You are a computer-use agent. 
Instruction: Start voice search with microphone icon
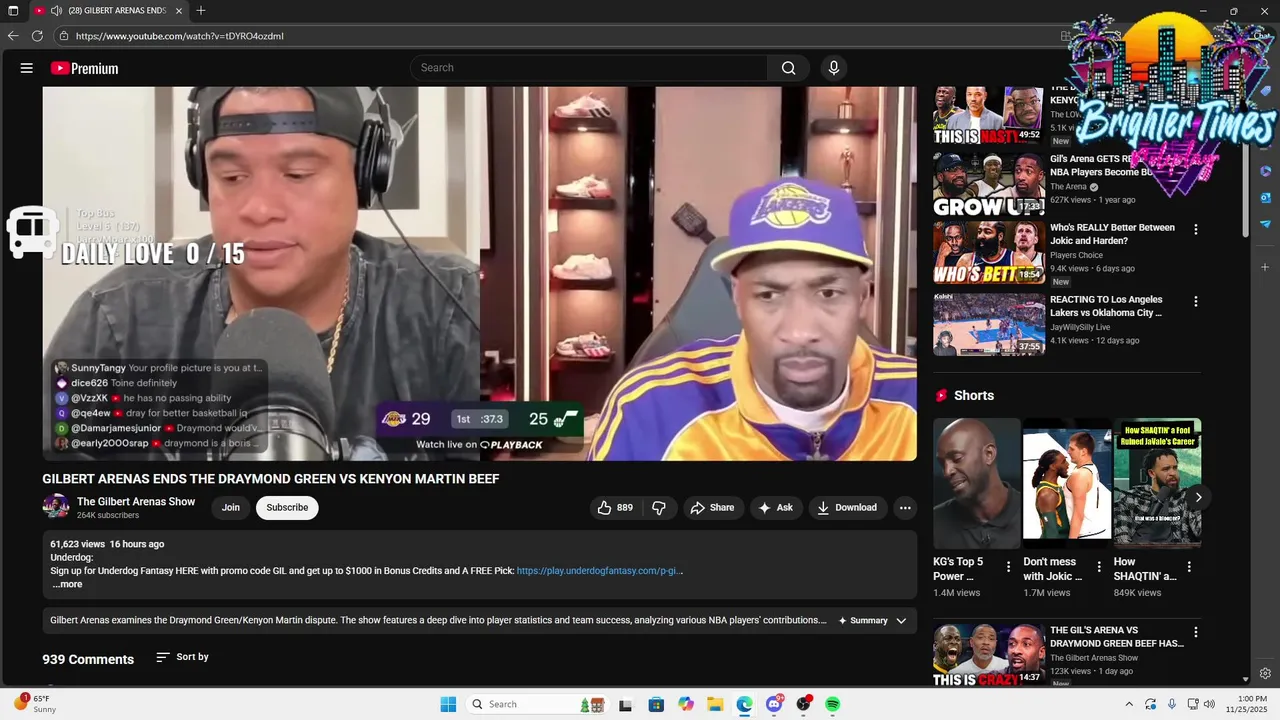[x=834, y=68]
